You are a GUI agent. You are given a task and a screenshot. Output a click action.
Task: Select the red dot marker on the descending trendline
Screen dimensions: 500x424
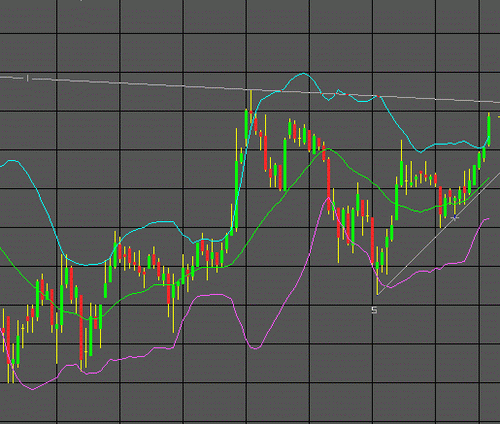pyautogui.click(x=347, y=95)
